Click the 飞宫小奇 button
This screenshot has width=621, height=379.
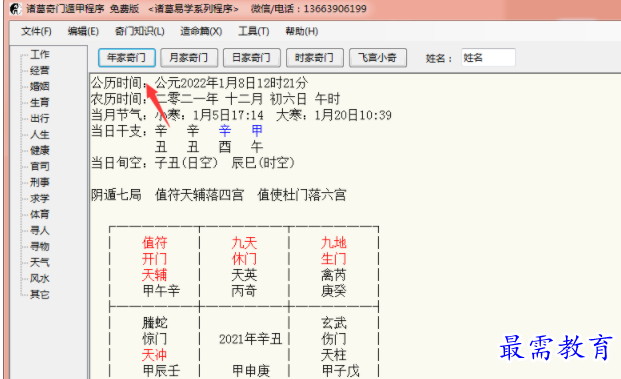point(377,58)
